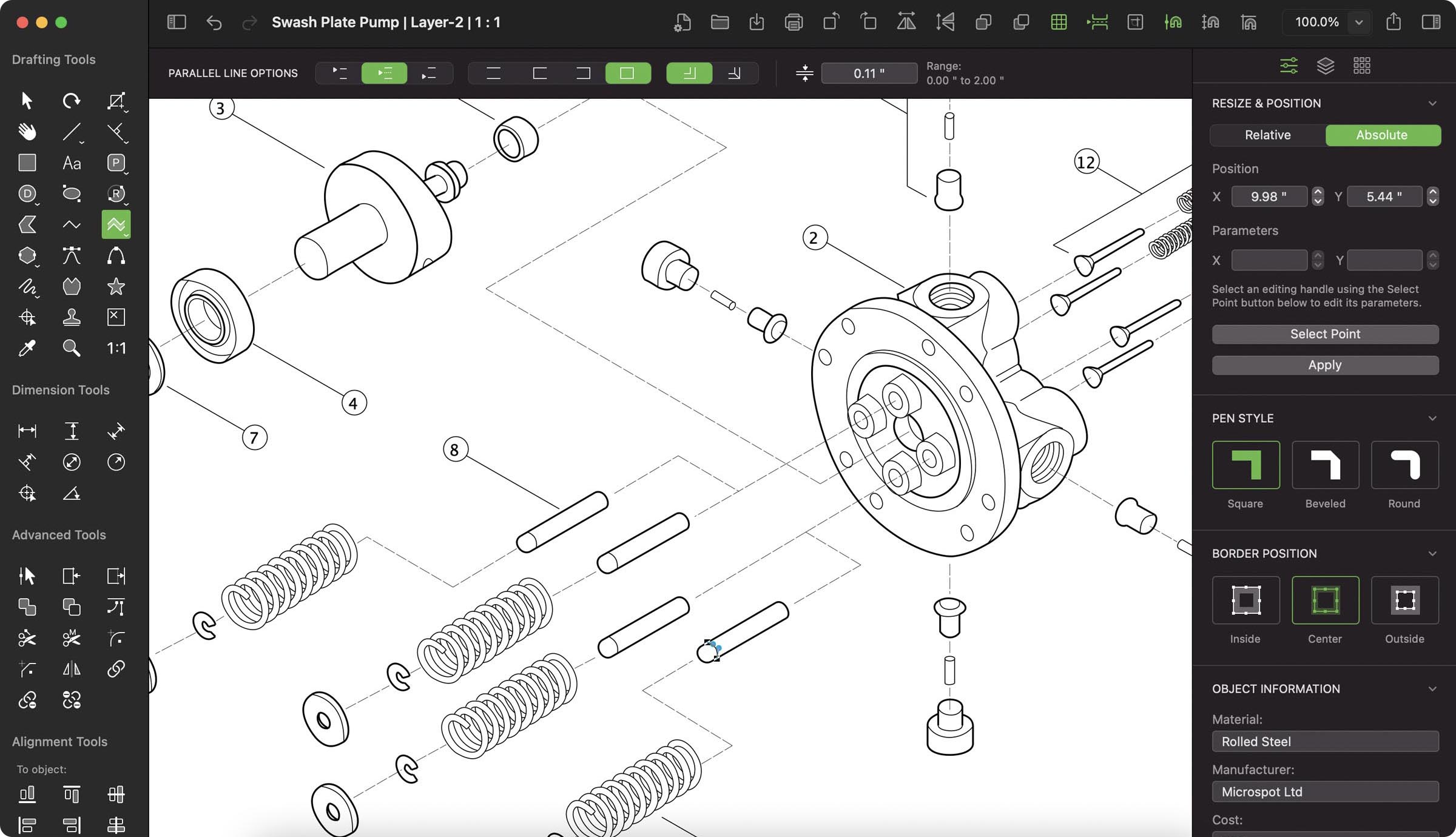Toggle the grid display icon
This screenshot has height=837, width=1456.
point(1059,22)
